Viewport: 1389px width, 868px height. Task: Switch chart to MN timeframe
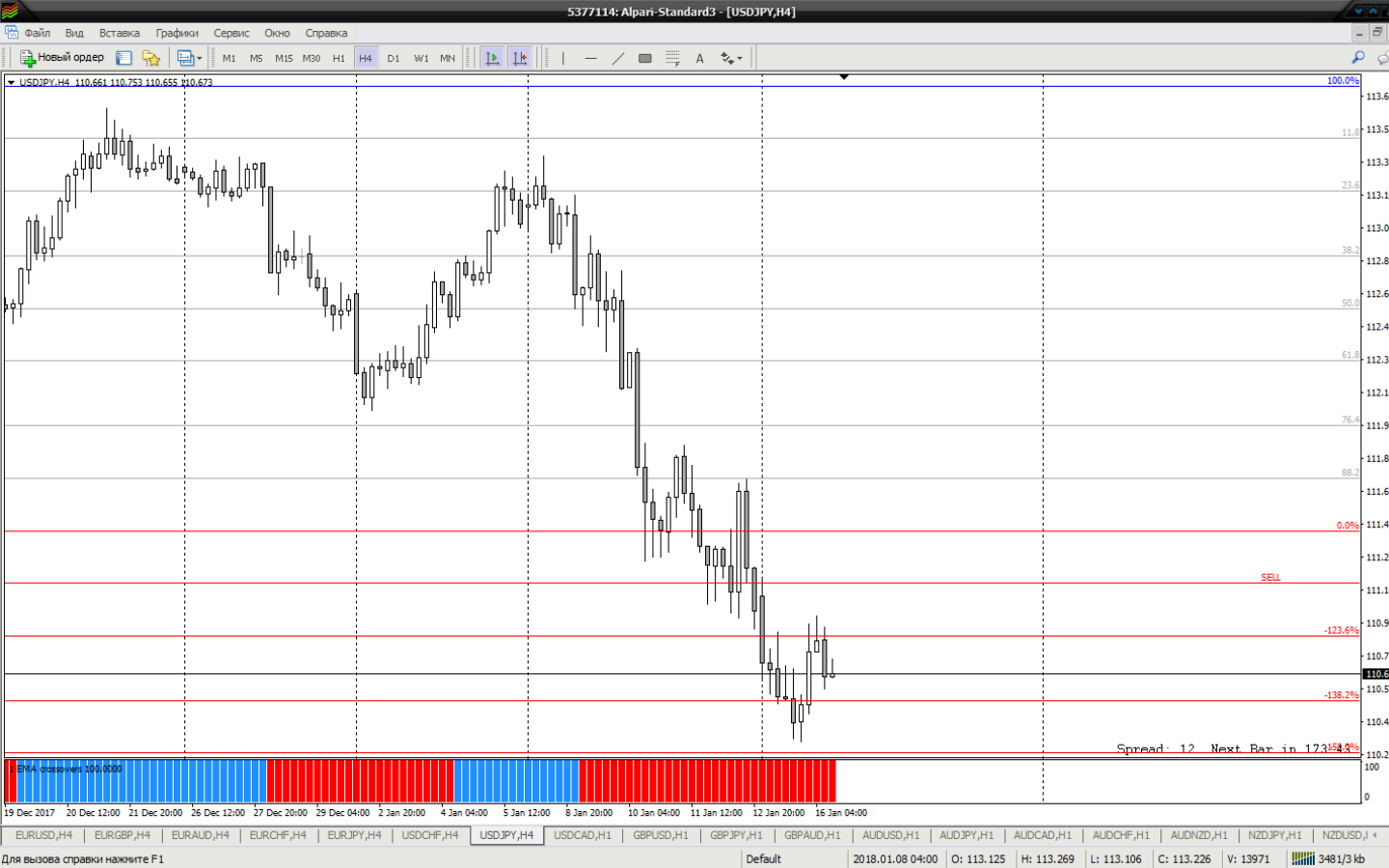click(x=448, y=58)
